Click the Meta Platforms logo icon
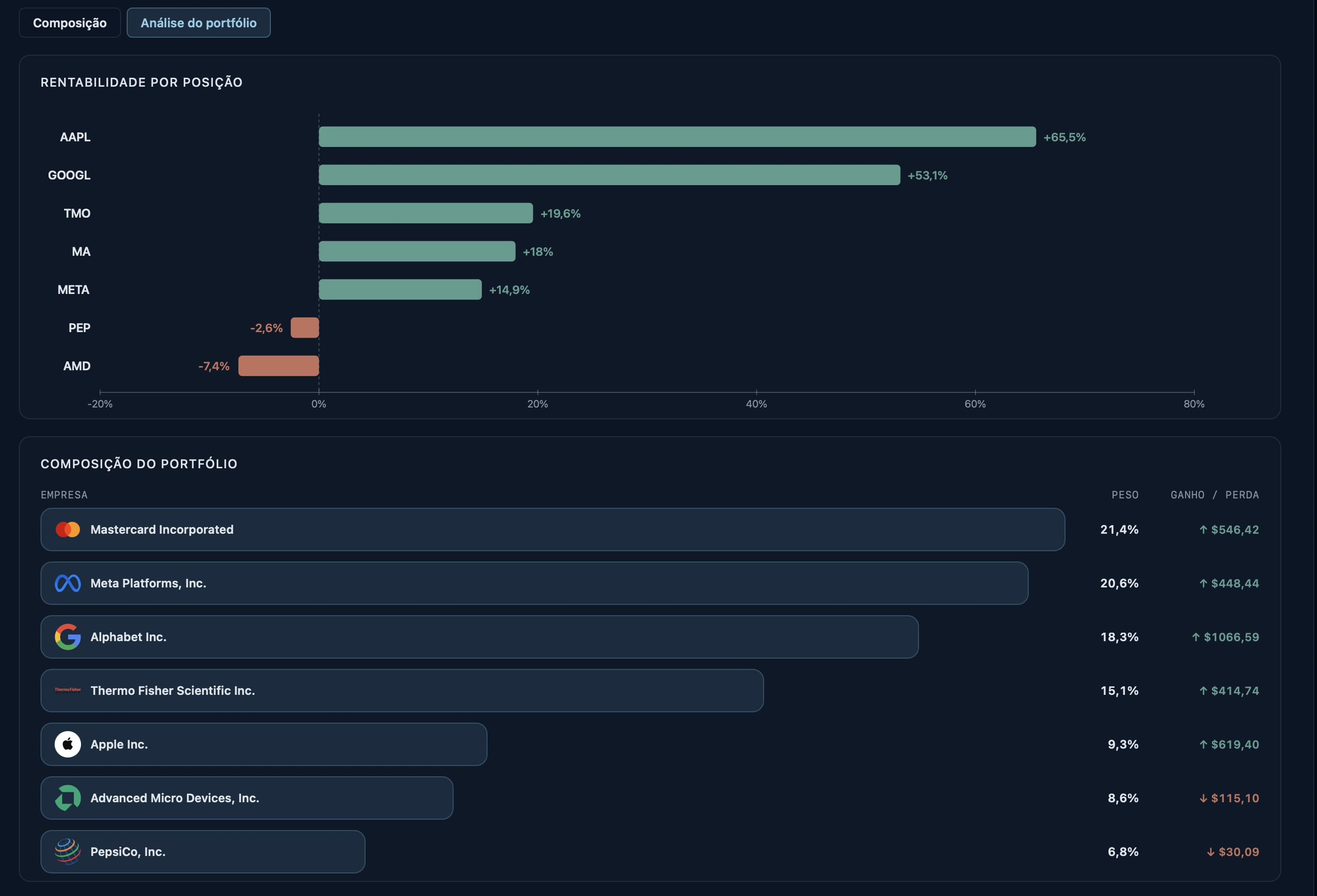The width and height of the screenshot is (1317, 896). [67, 583]
